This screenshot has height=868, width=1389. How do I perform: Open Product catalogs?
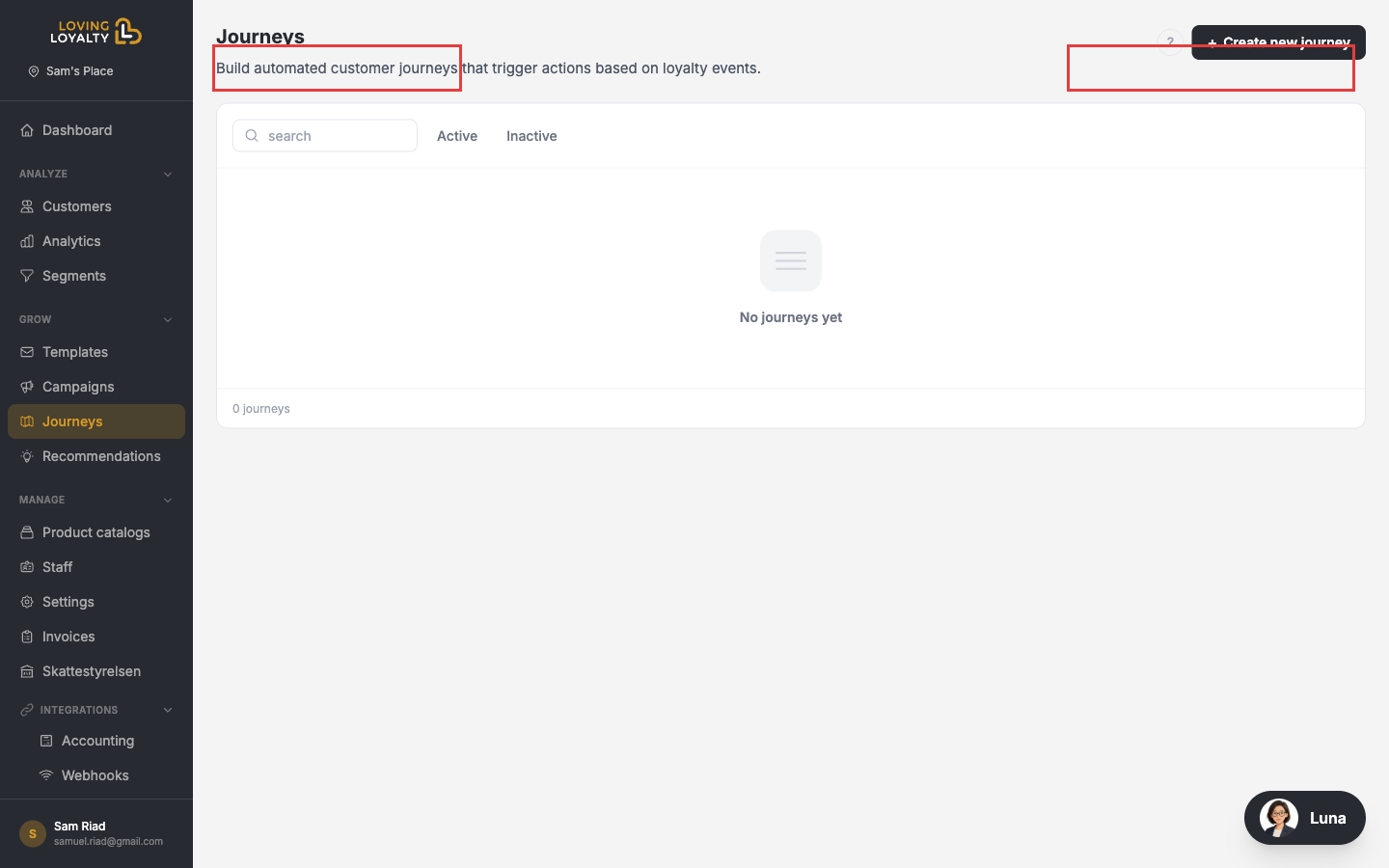coord(96,532)
